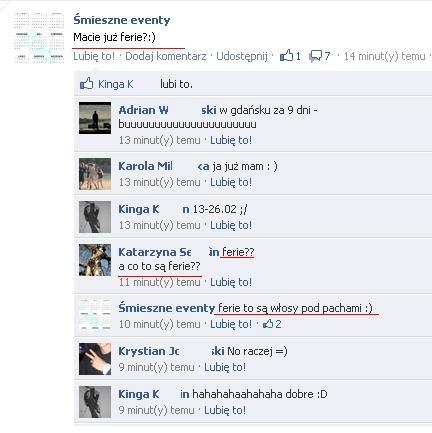Open Śmieszne eventy page profile picture
Viewport: 432px width, 433px height.
pos(39,37)
